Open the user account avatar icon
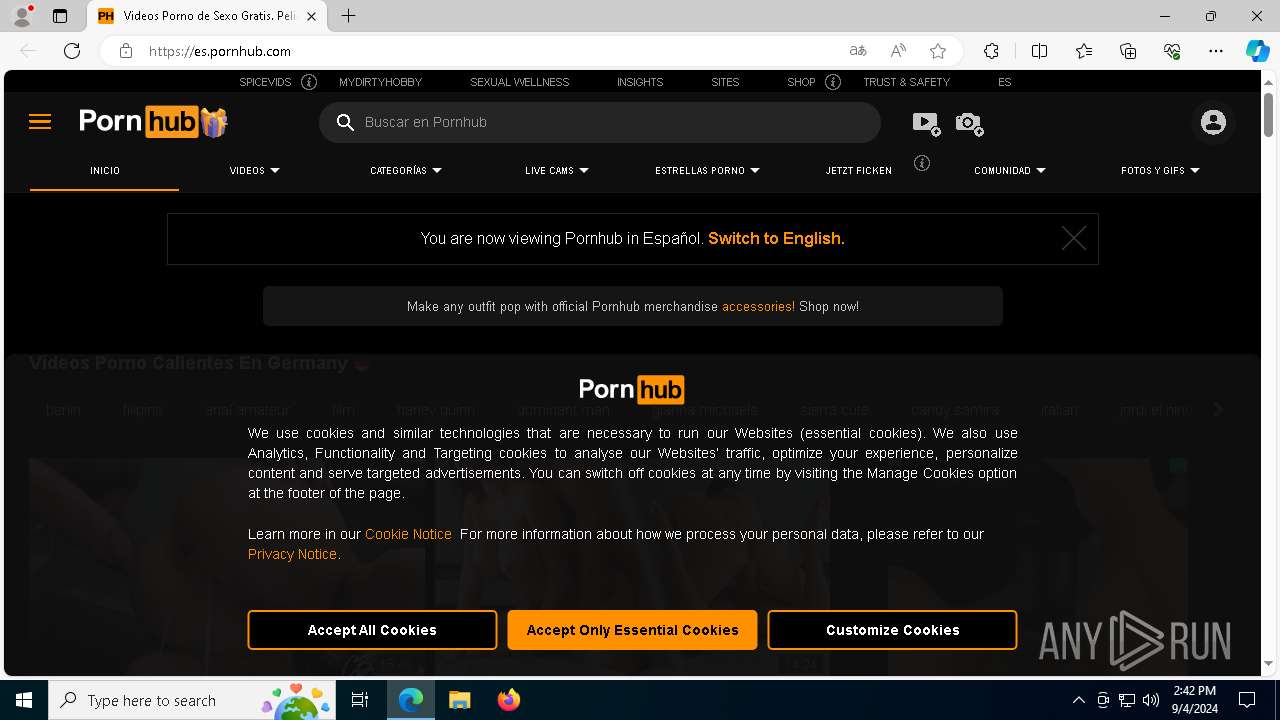The height and width of the screenshot is (720, 1280). coord(1213,122)
